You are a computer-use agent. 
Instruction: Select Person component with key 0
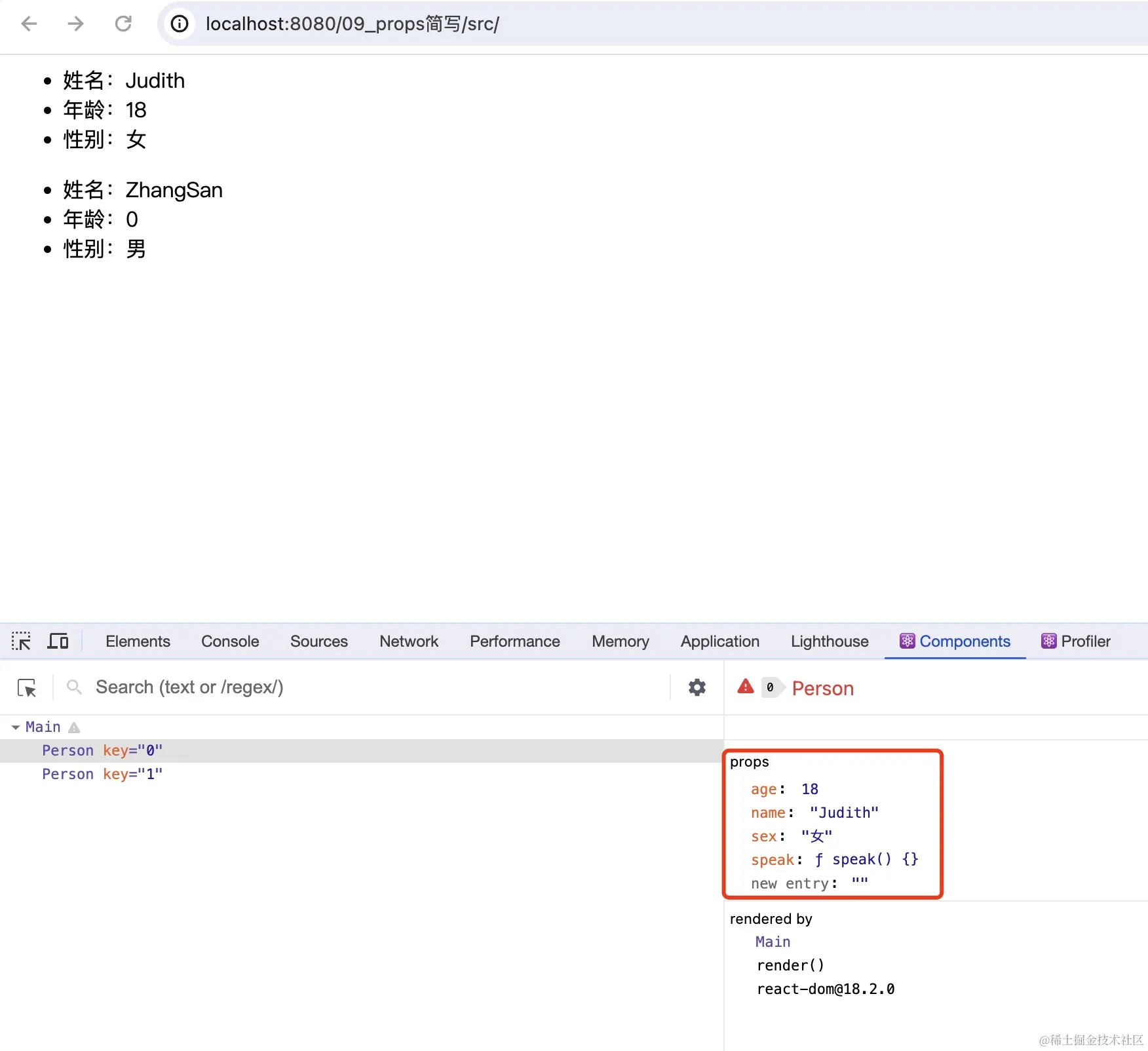coord(362,751)
